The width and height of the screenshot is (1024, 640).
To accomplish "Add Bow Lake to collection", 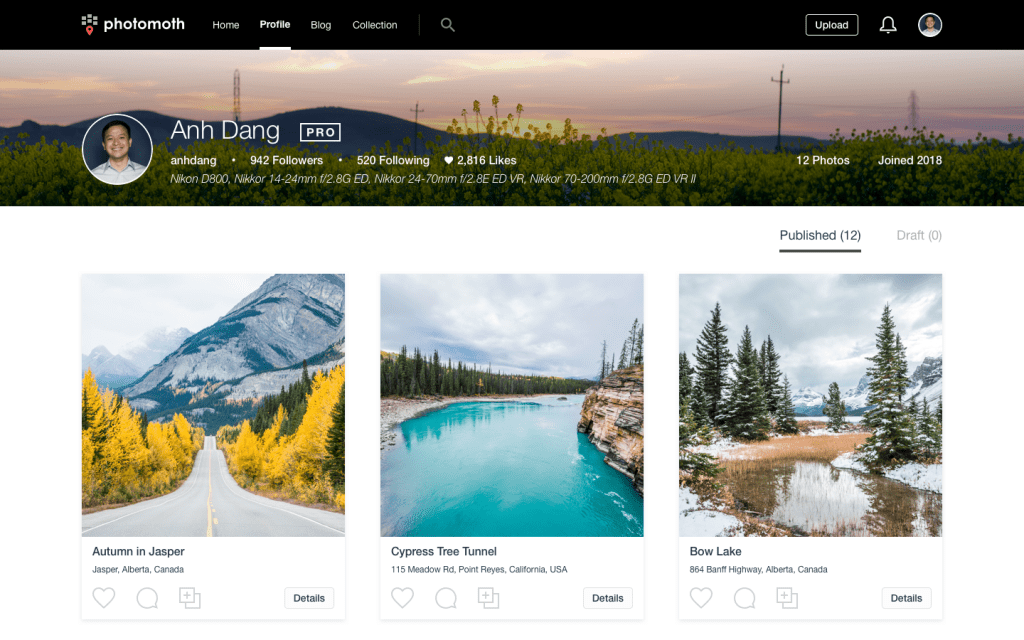I will [787, 598].
